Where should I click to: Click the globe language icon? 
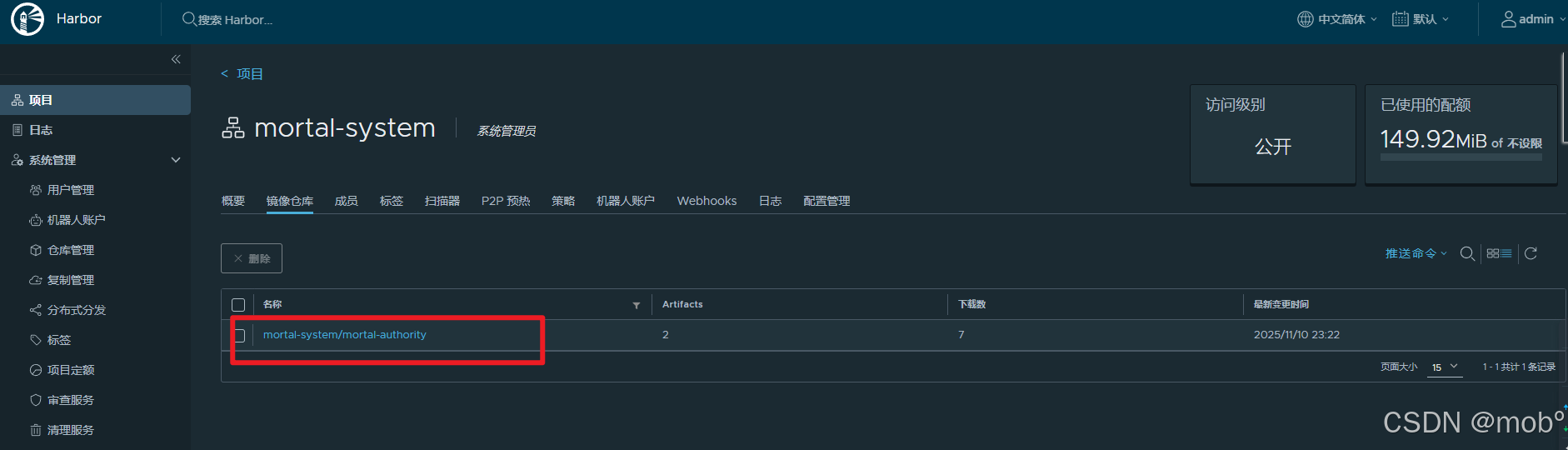(1306, 19)
